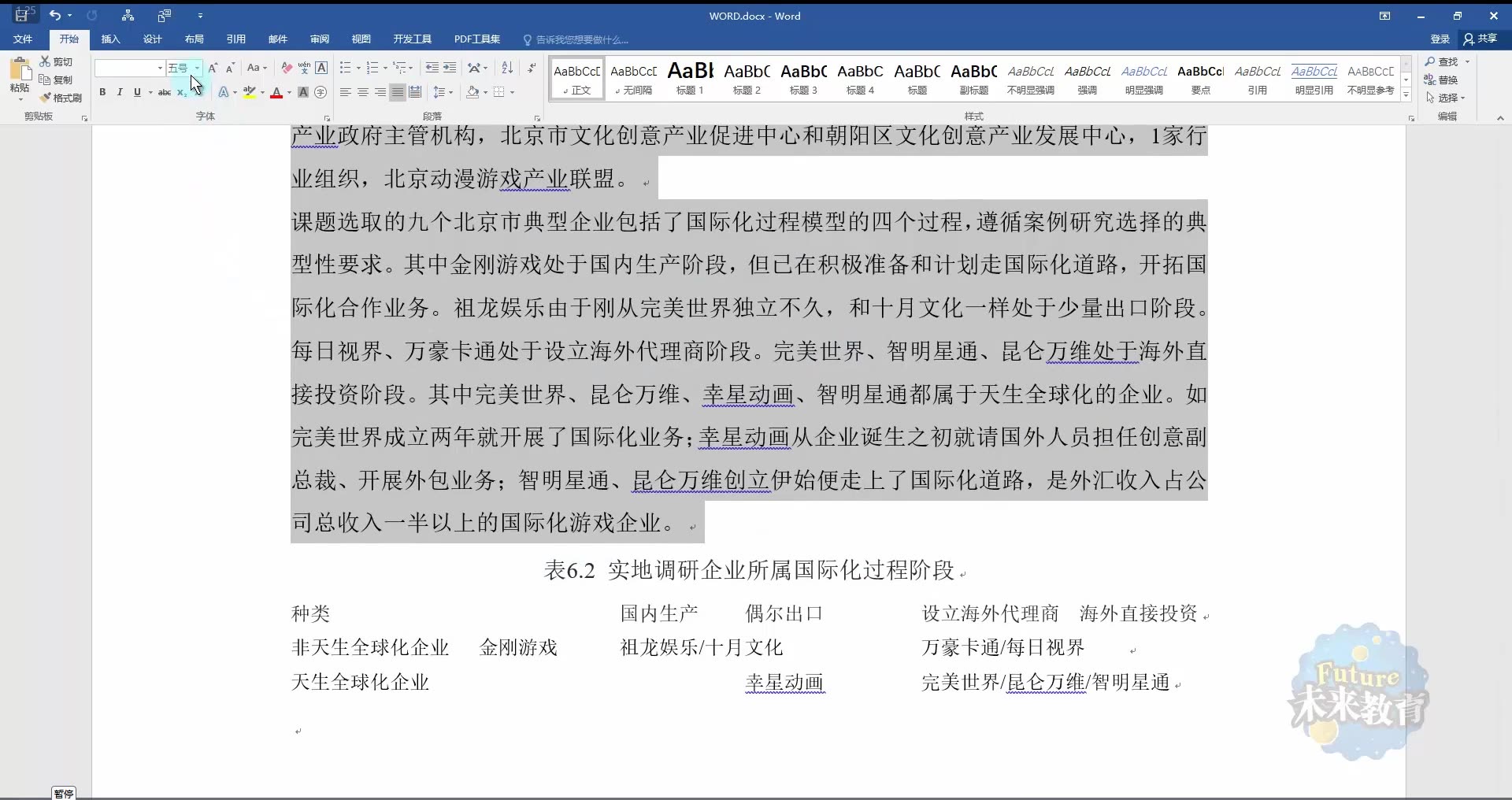Apply character shading (gray A) icon
This screenshot has height=800, width=1512.
303,92
